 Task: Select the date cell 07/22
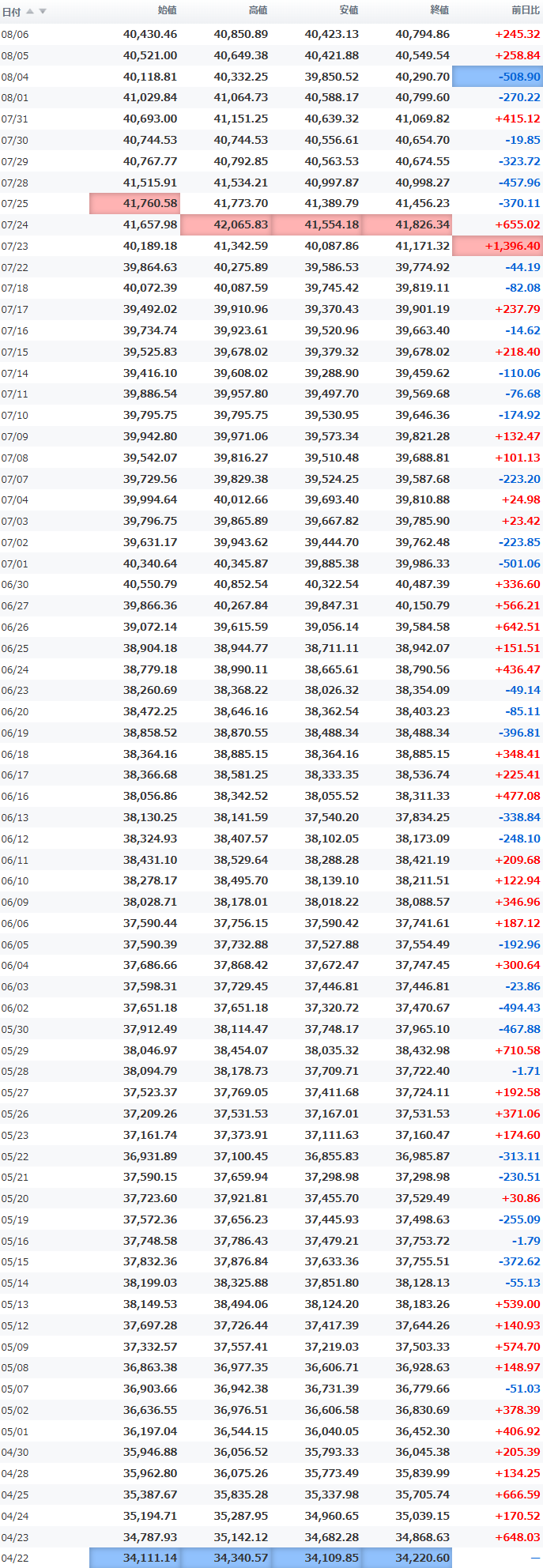[x=15, y=267]
